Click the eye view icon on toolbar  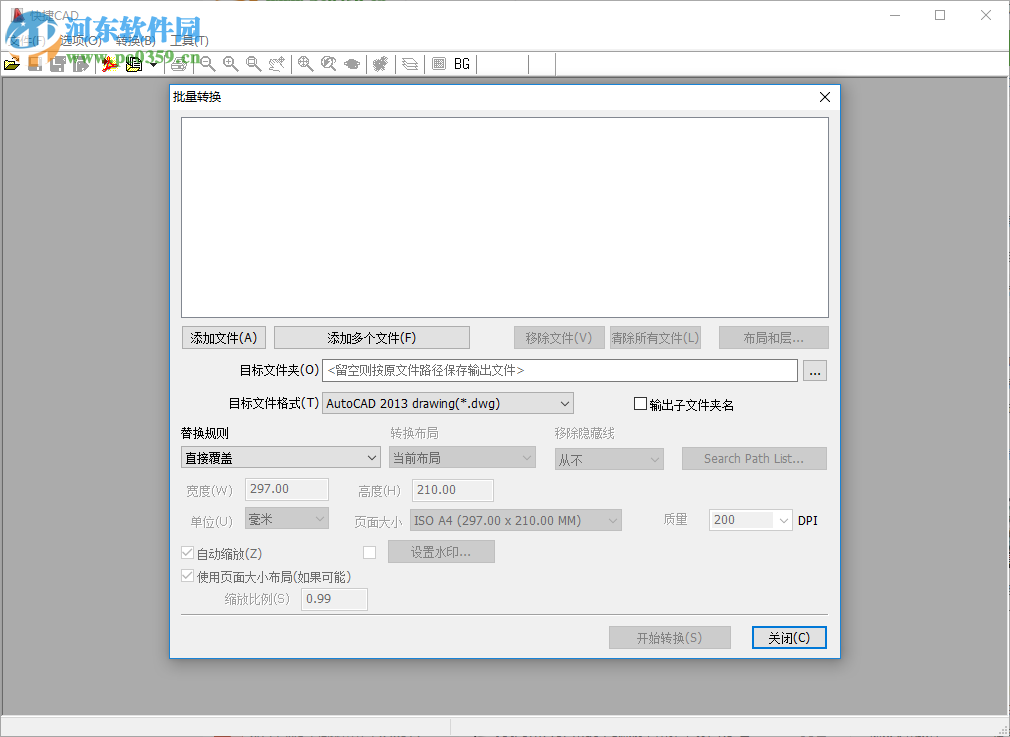click(352, 63)
